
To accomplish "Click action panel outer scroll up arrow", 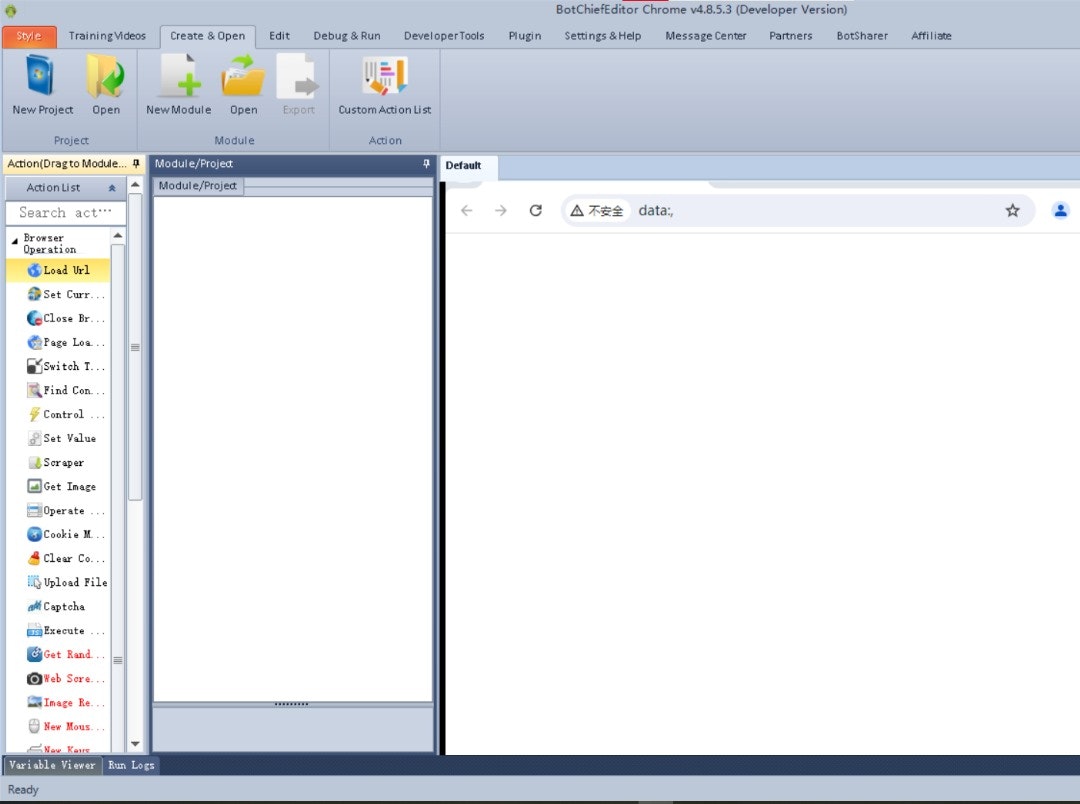I will click(135, 185).
